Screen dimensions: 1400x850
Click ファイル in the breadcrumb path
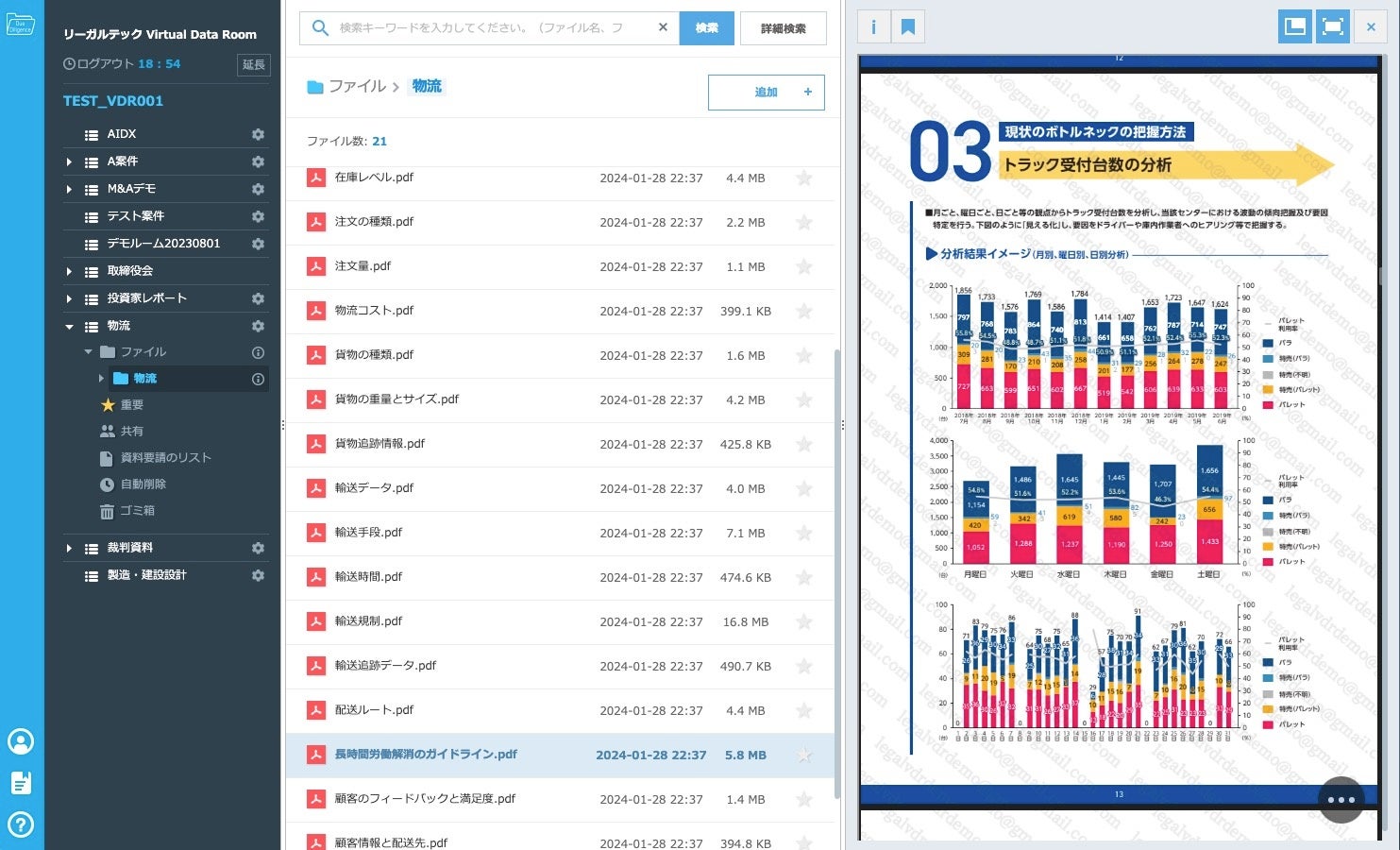coord(357,86)
